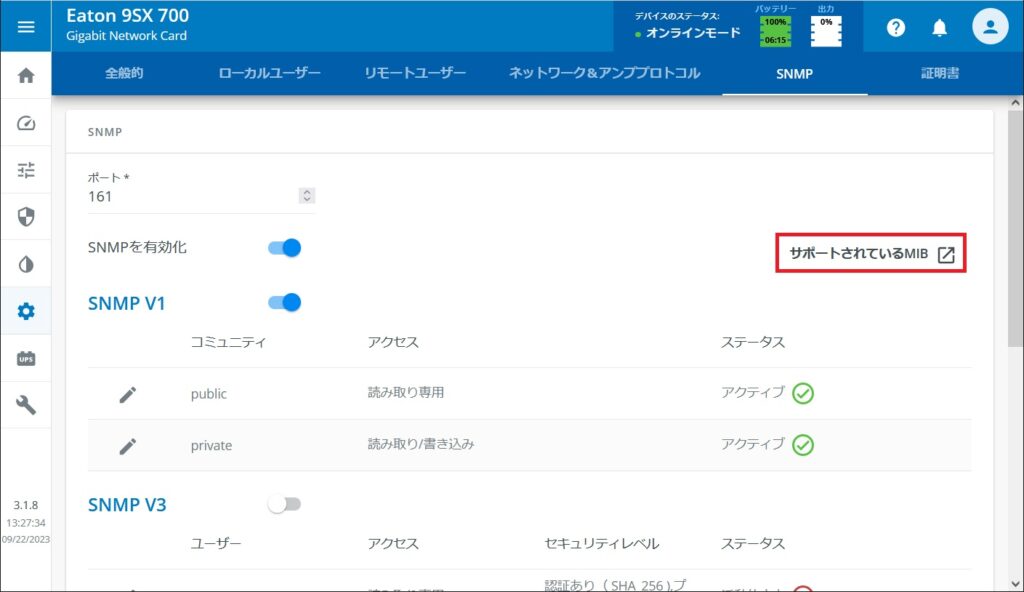Select the meters gauge icon in sidebar
Viewport: 1024px width, 592px height.
pos(25,122)
